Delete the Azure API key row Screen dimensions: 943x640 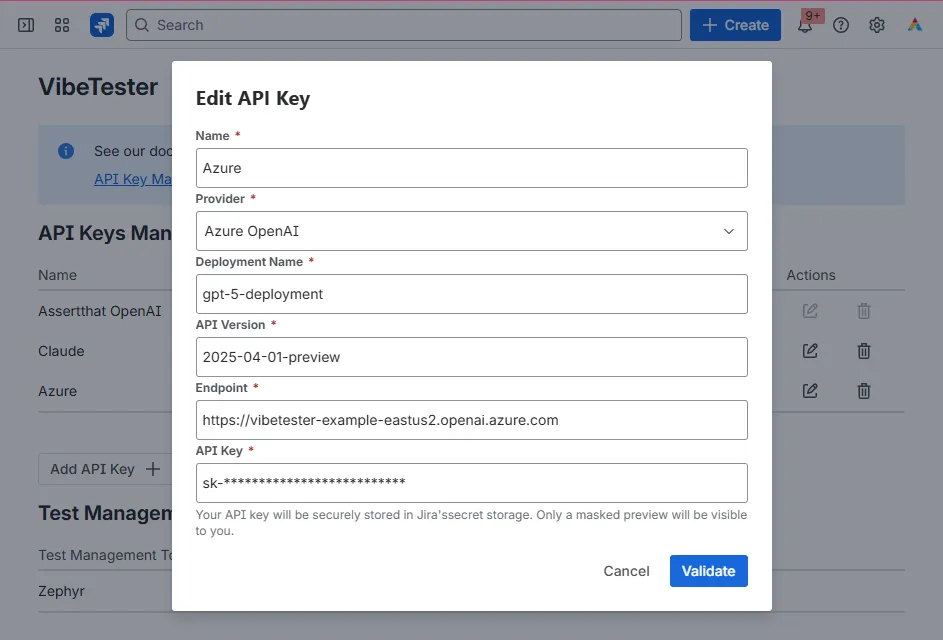(x=864, y=391)
